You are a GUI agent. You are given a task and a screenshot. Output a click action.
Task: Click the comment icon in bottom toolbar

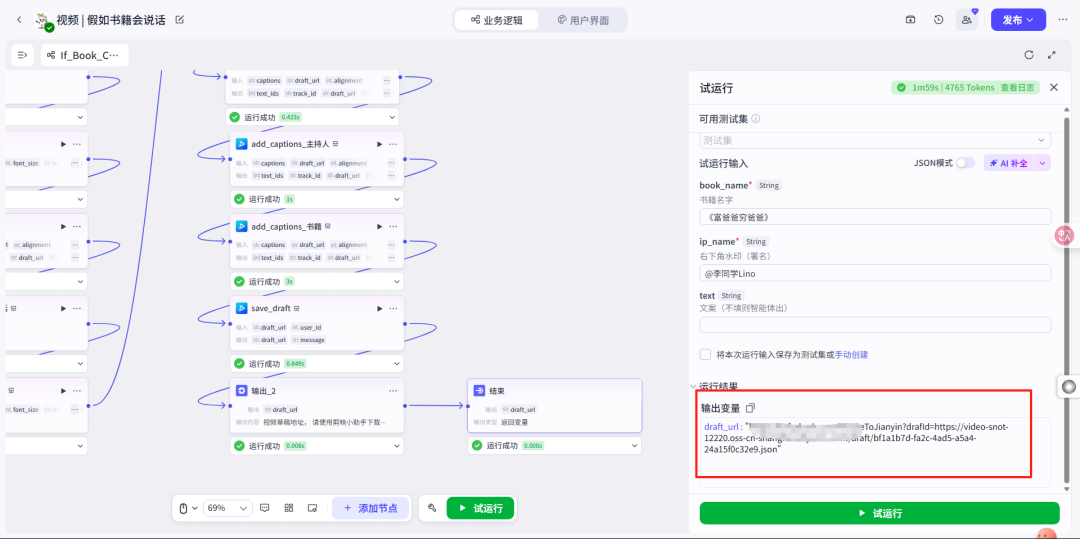265,508
